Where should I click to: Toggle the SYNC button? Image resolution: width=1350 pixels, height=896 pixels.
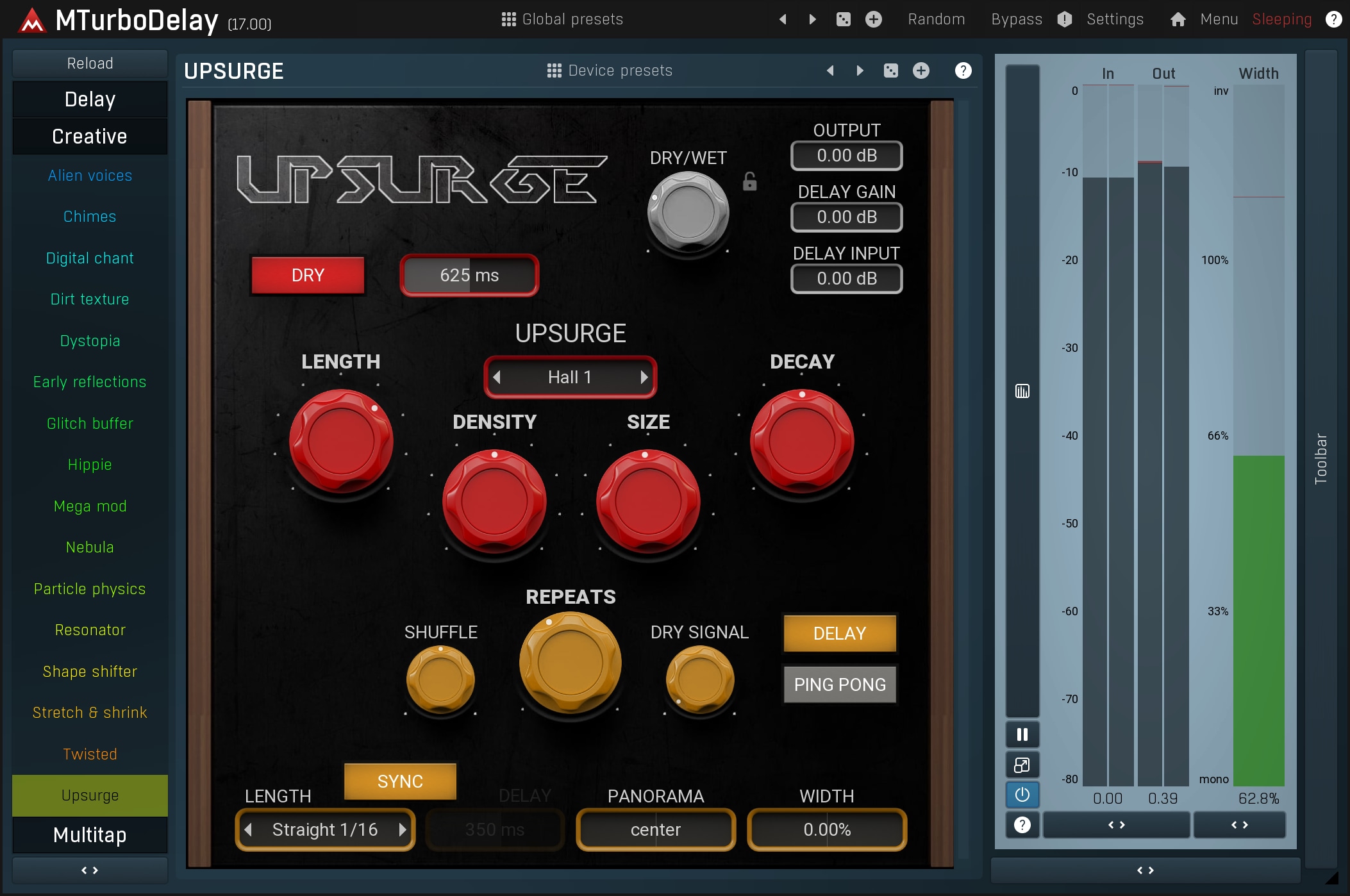click(x=400, y=781)
